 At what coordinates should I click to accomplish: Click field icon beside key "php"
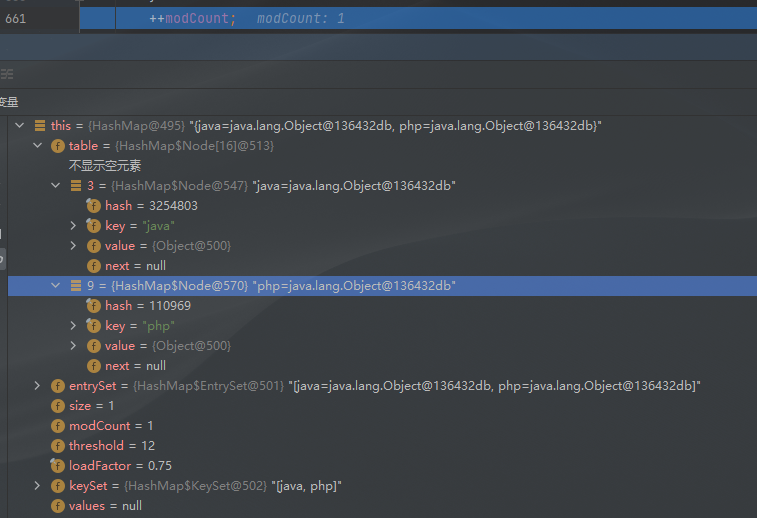click(x=93, y=325)
